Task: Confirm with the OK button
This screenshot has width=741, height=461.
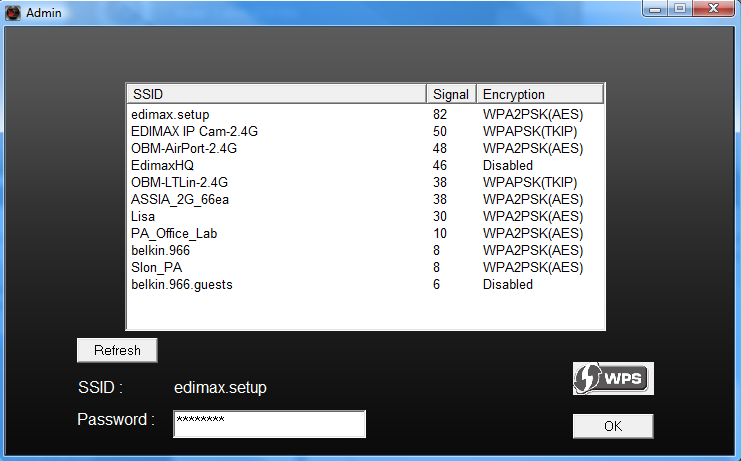Action: [613, 426]
